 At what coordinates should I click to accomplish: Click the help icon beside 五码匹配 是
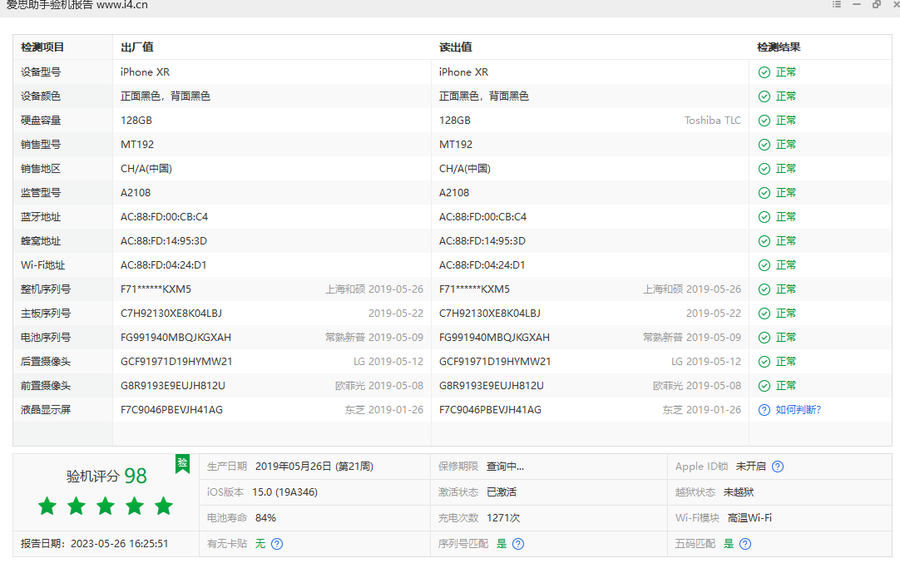tap(745, 544)
